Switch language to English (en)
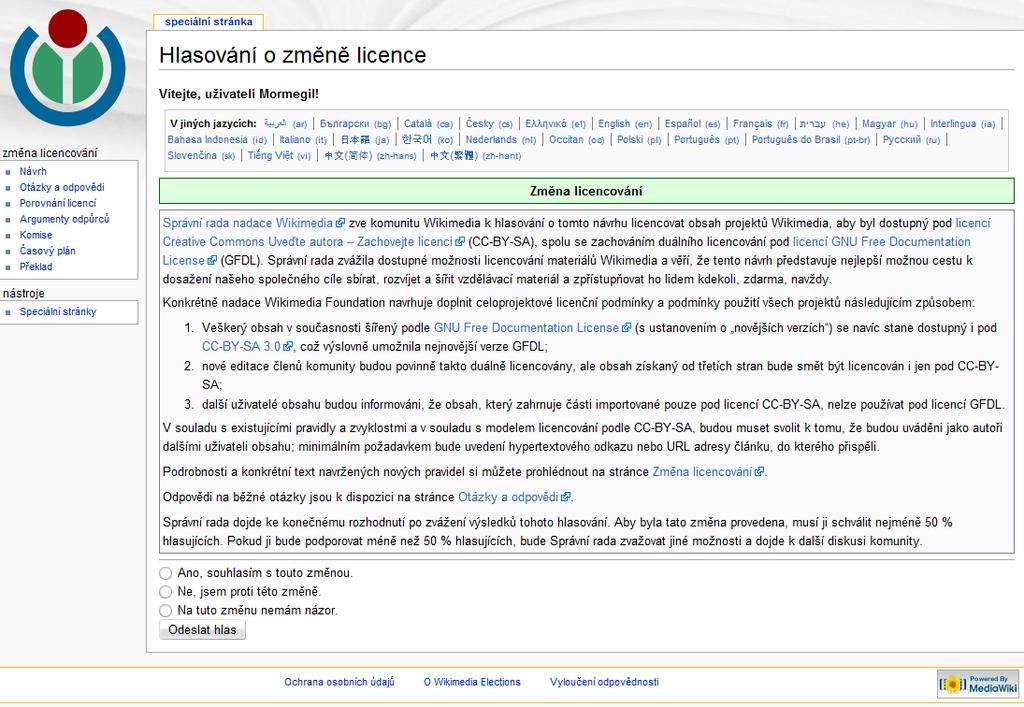The height and width of the screenshot is (707, 1024). tap(625, 123)
